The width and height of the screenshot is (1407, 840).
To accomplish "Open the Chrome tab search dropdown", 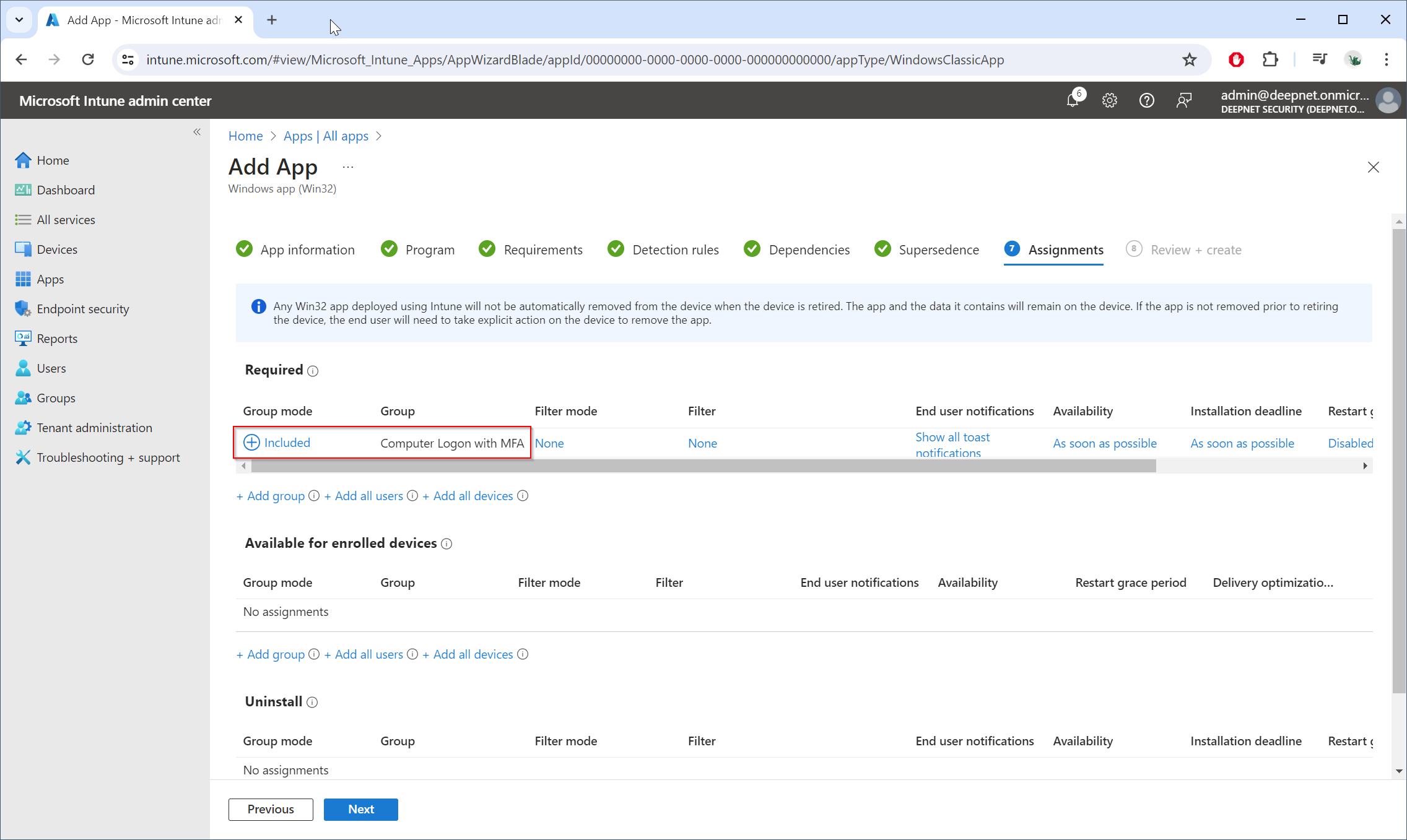I will [19, 20].
